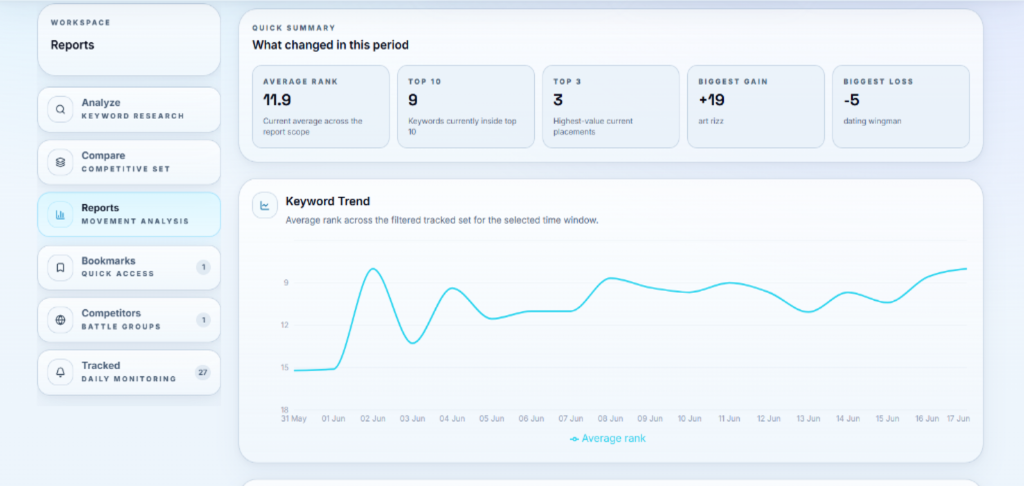
Task: Open the Biggest Gain +19 card
Action: tap(756, 106)
